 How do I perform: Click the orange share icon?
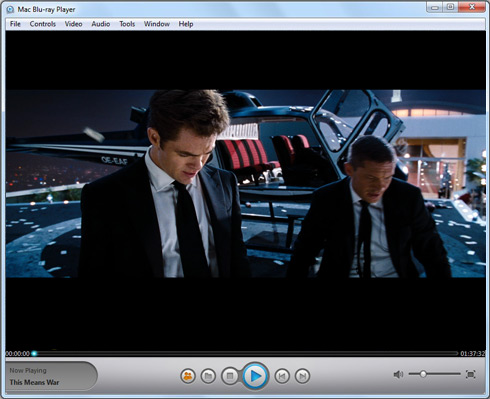tap(188, 376)
